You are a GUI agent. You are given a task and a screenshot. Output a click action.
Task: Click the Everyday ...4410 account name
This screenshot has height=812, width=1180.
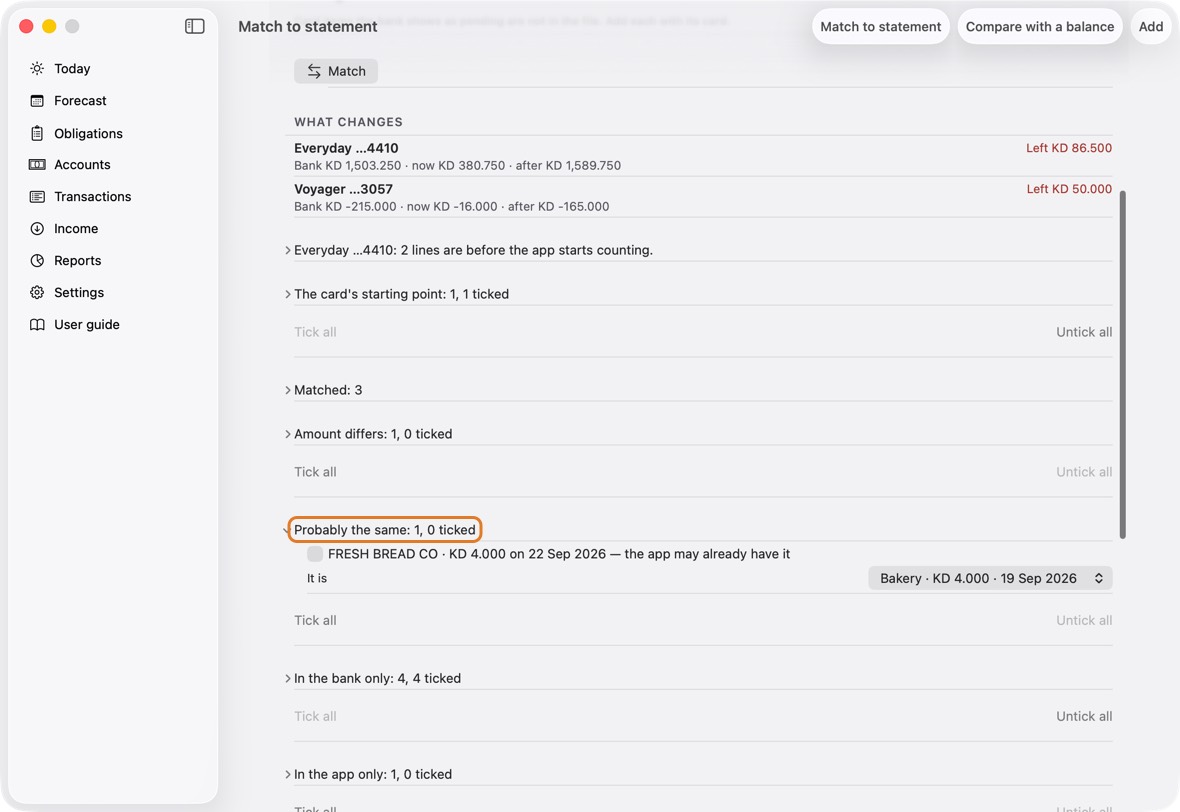(346, 148)
